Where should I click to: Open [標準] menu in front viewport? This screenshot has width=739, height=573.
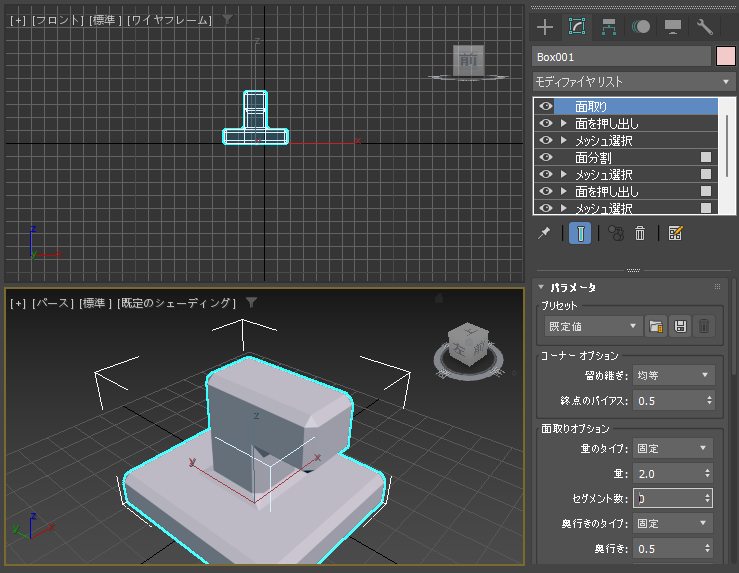click(106, 20)
